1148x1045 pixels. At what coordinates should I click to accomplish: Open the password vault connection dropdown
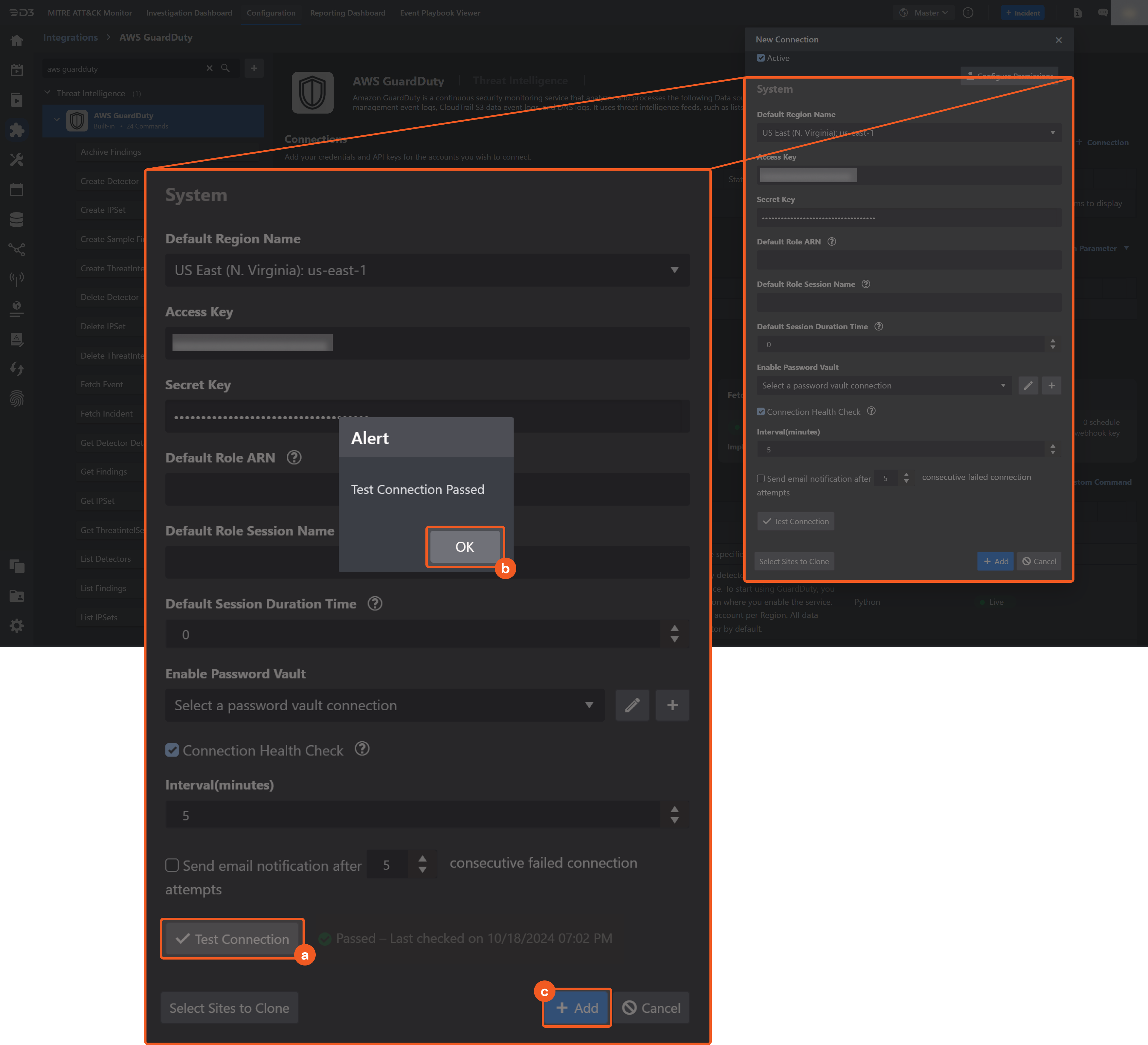point(386,705)
